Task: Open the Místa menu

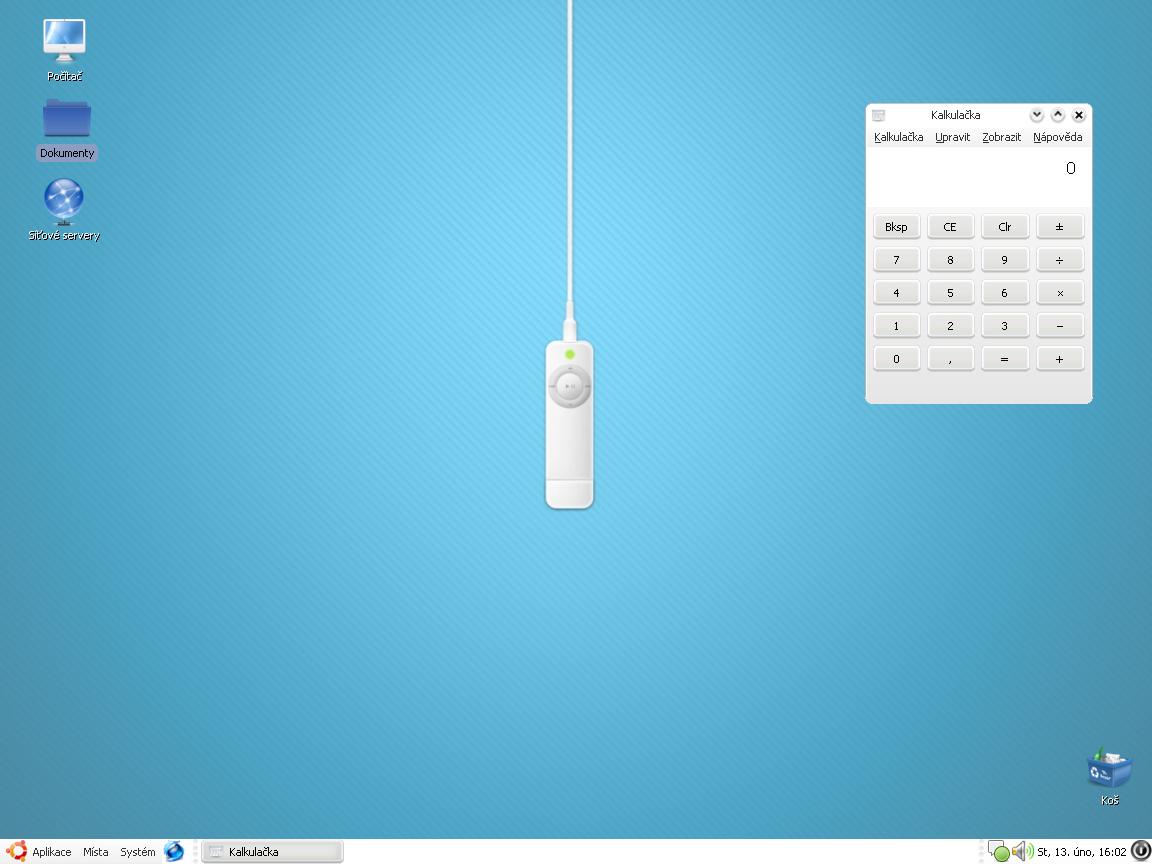Action: [x=96, y=852]
